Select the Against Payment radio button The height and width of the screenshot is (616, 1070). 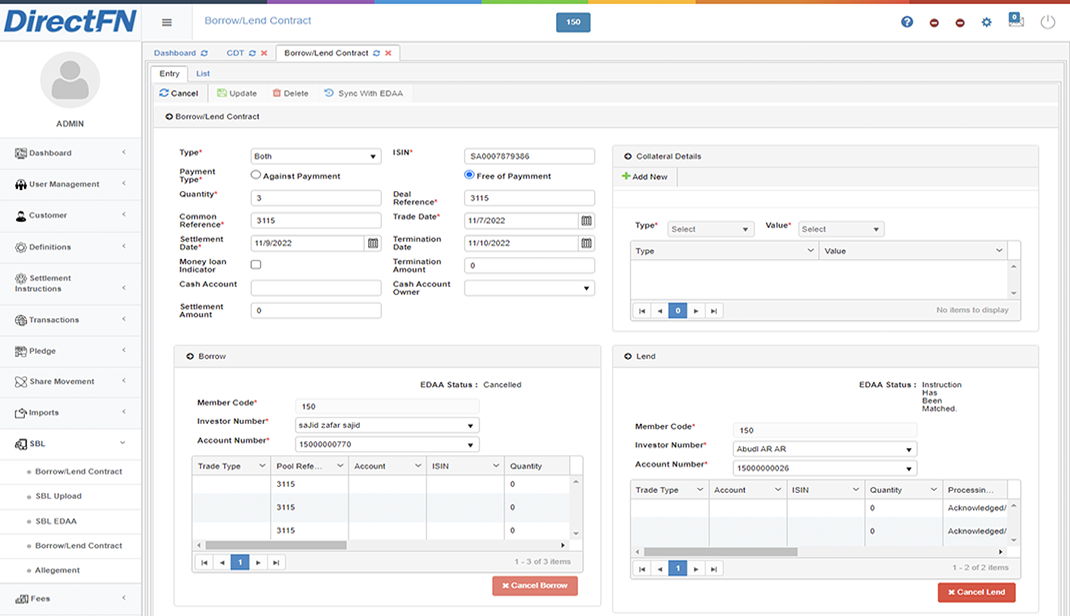(256, 175)
